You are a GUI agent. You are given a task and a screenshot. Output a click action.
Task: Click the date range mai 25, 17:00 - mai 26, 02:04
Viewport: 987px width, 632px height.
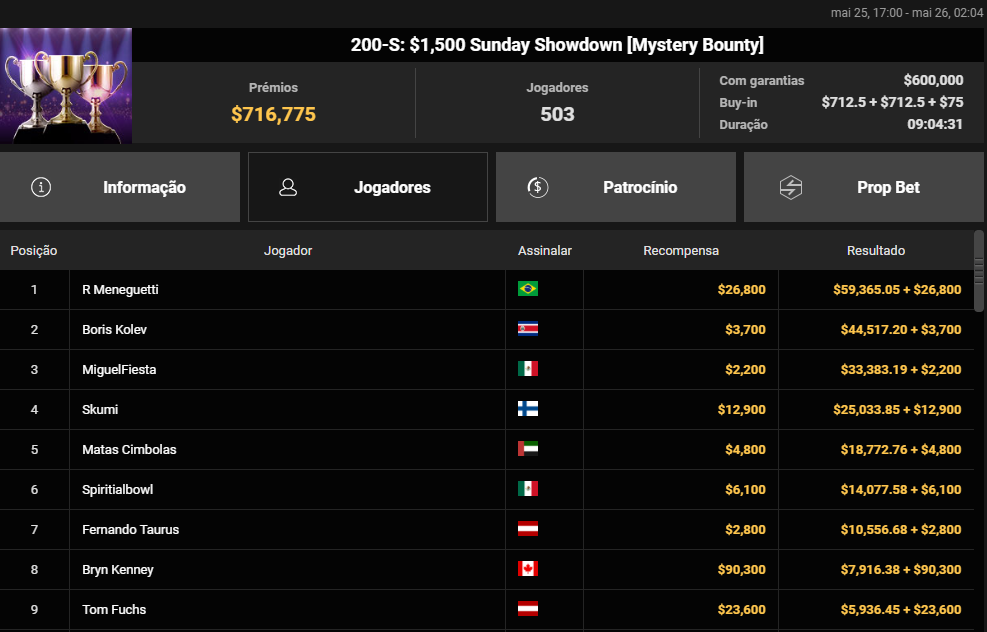point(907,13)
